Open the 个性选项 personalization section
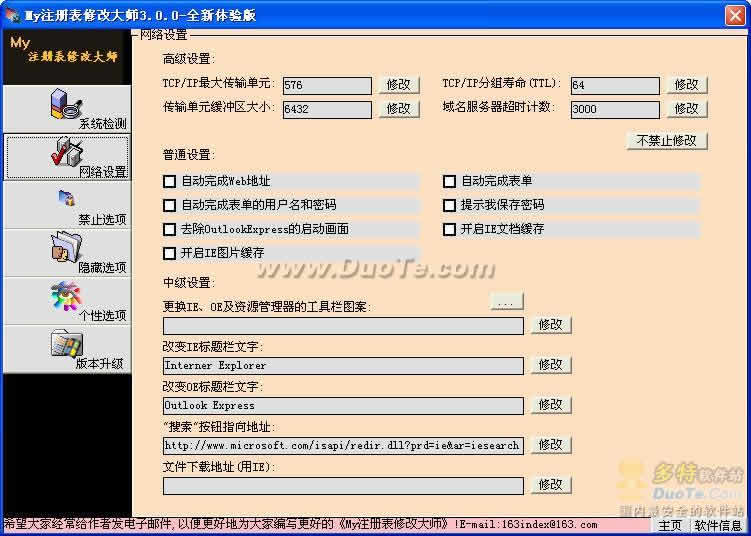Viewport: 751px width, 536px height. (x=67, y=301)
